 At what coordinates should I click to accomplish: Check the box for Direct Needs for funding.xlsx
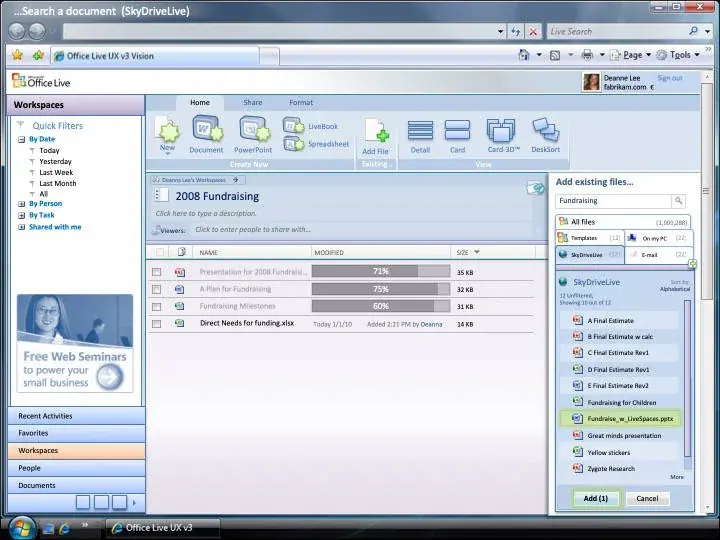[x=157, y=324]
